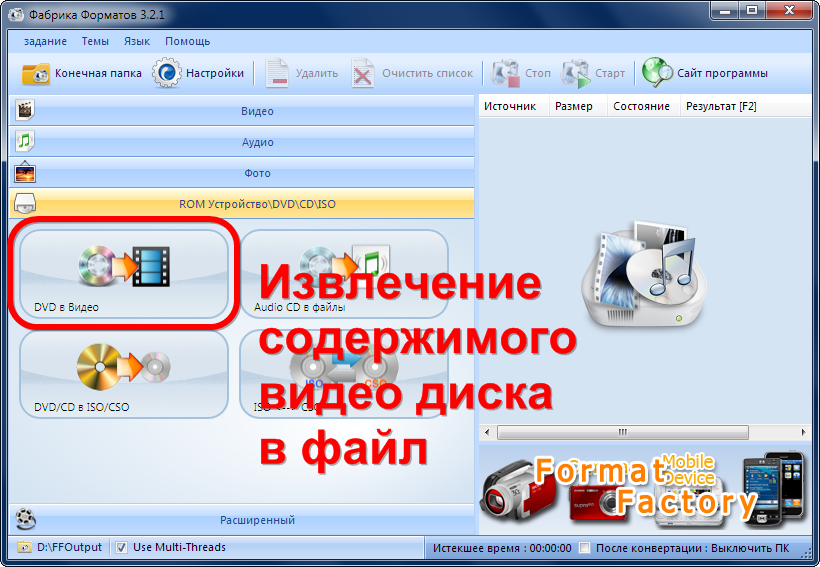This screenshot has height=567, width=820.
Task: Open the Темы menu
Action: point(95,41)
